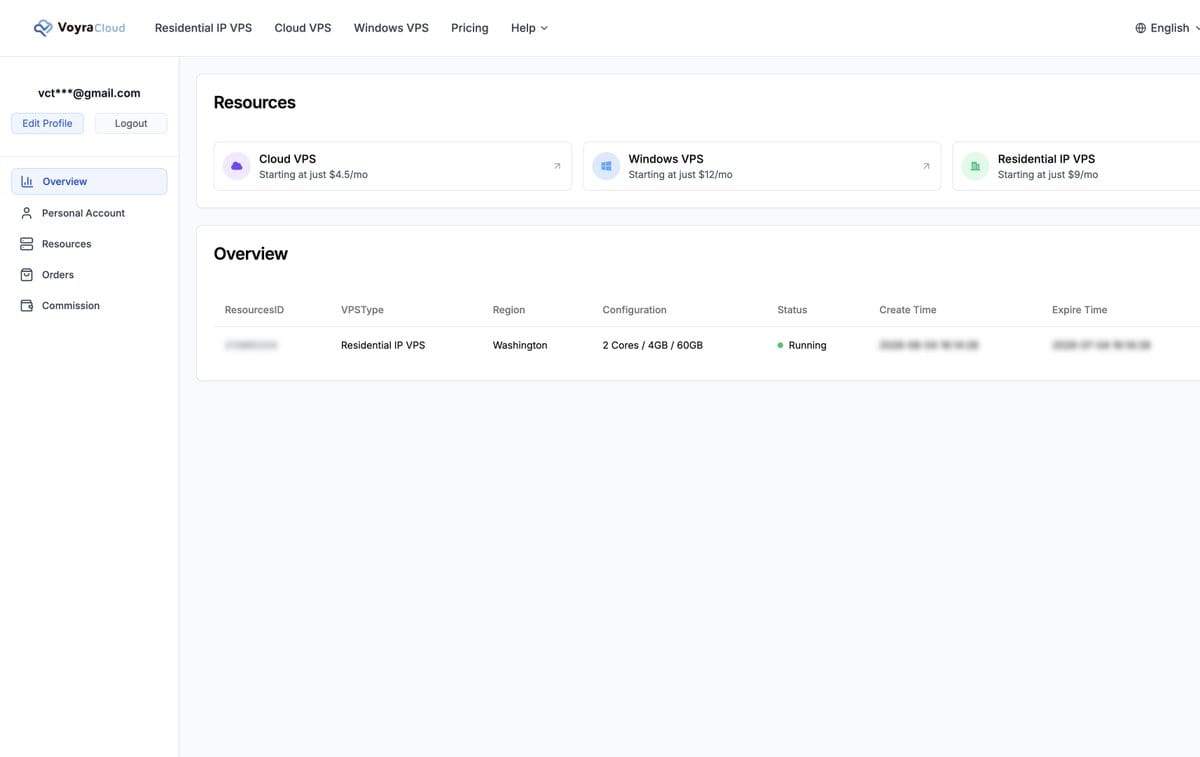The height and width of the screenshot is (757, 1200).
Task: Click the globe language icon
Action: (1141, 28)
